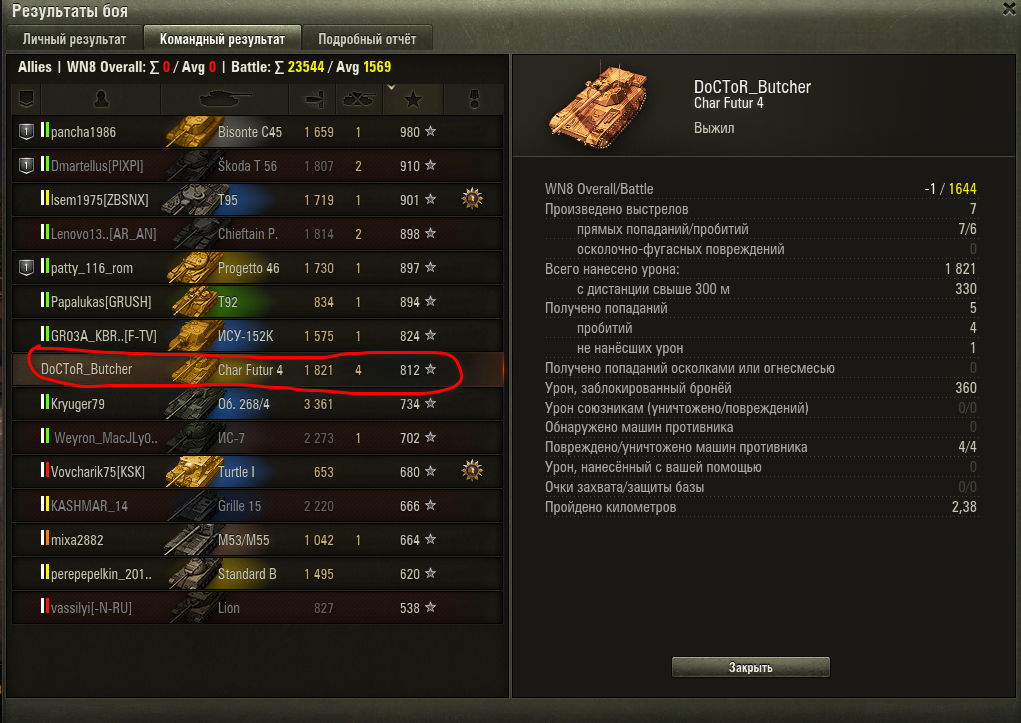Select the Командный результат tab
This screenshot has width=1021, height=723.
(x=222, y=38)
